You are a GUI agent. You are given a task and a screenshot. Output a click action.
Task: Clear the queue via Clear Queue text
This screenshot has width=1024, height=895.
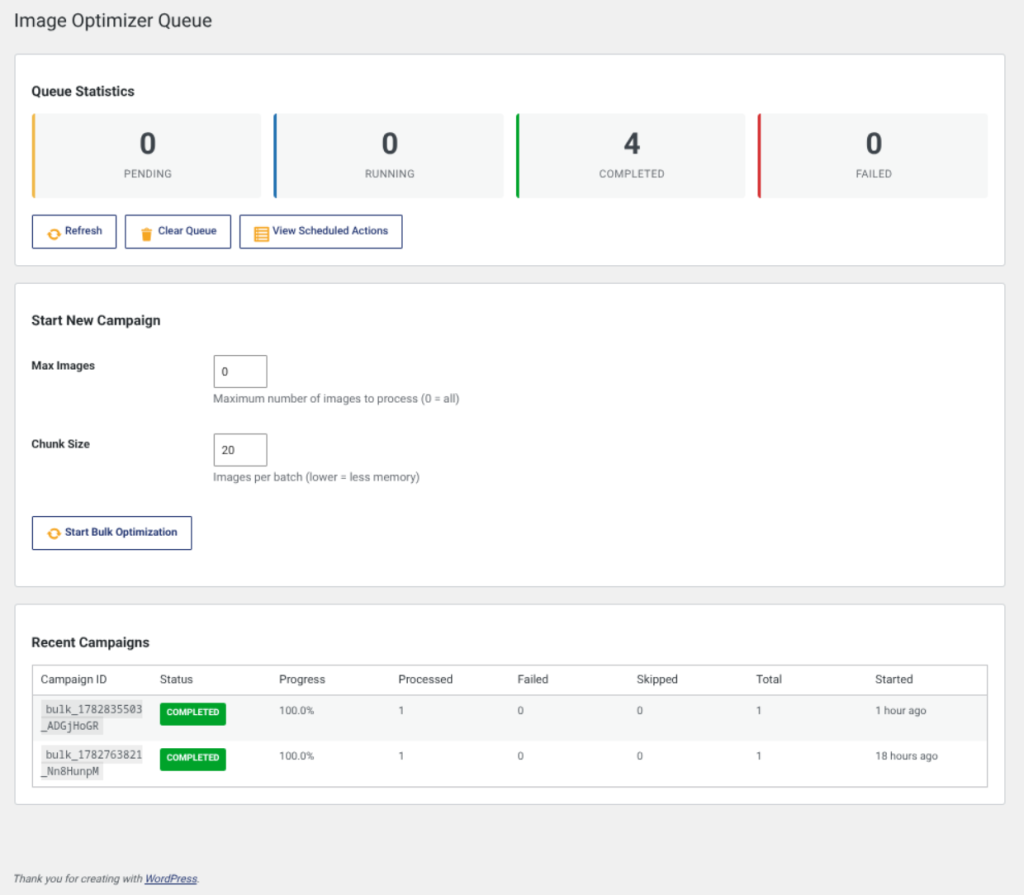click(x=187, y=231)
